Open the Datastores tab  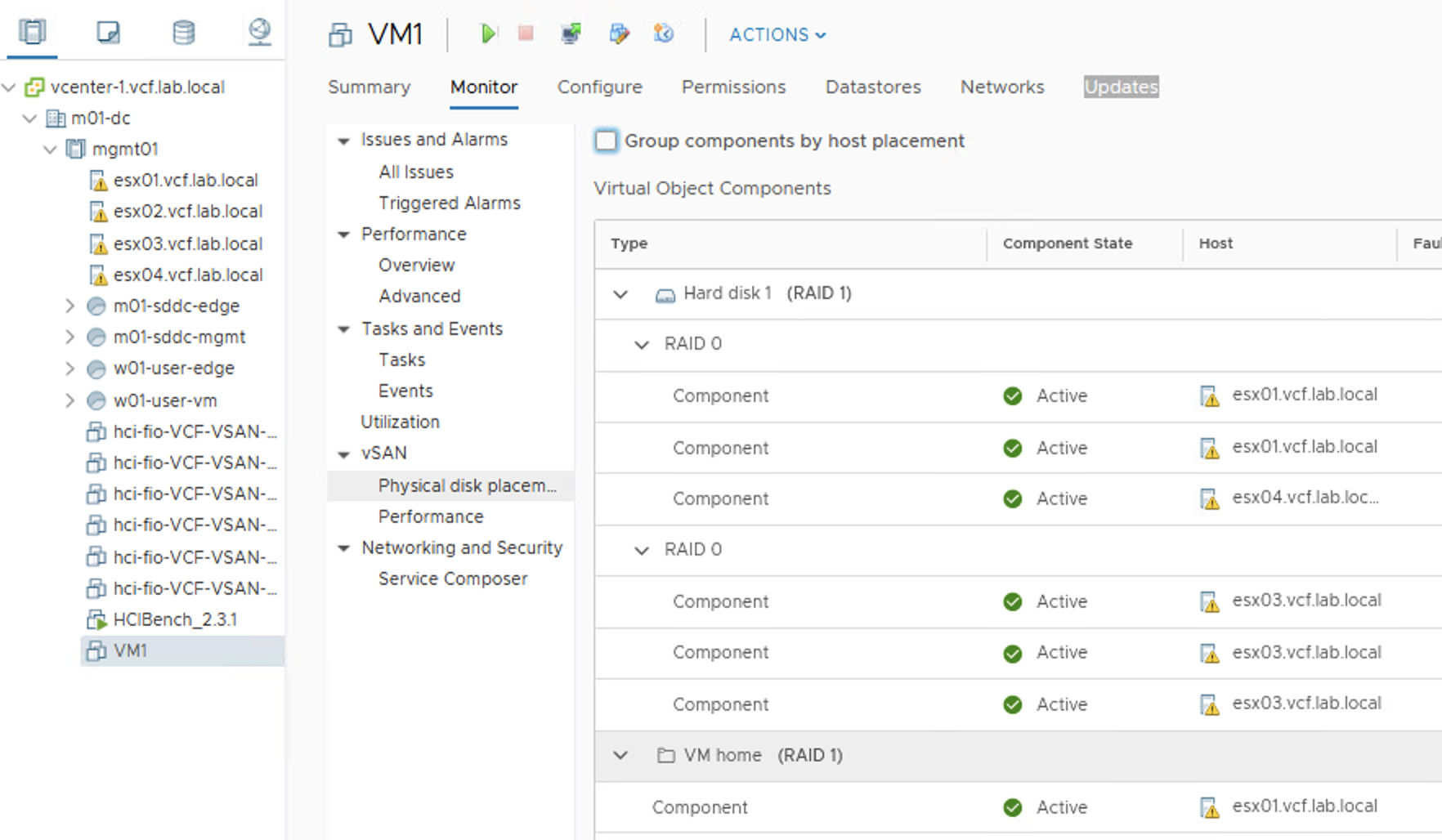click(x=873, y=87)
